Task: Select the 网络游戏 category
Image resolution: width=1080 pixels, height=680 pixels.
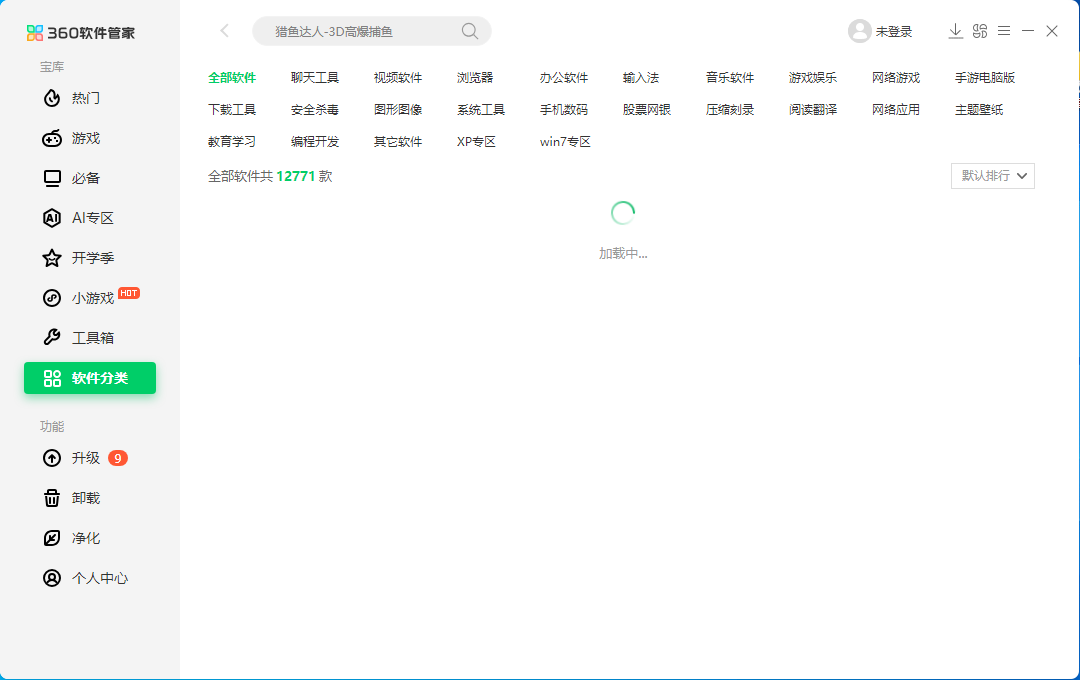Action: tap(896, 78)
